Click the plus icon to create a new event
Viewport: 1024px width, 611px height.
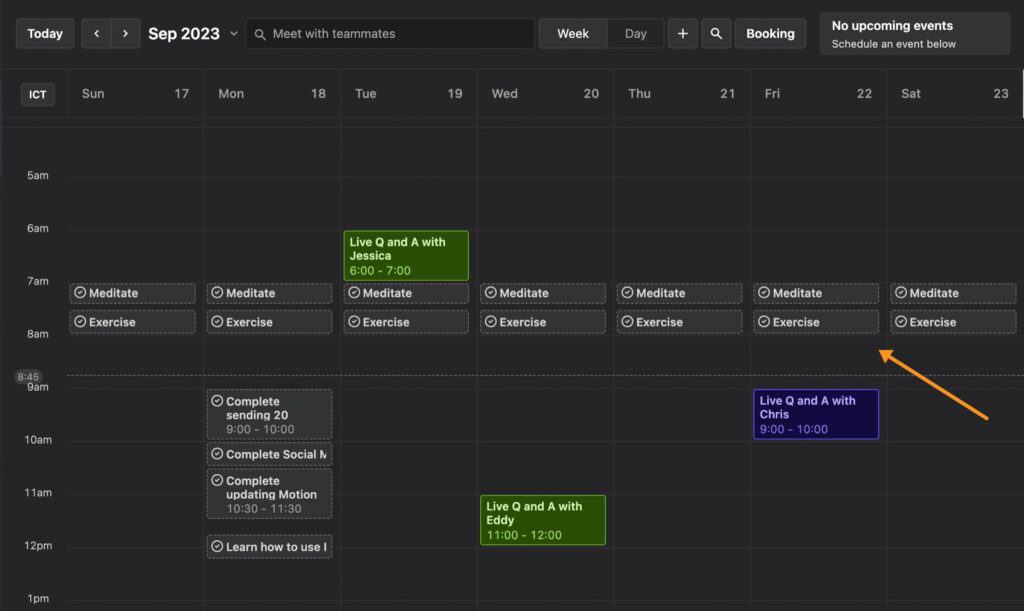(683, 33)
